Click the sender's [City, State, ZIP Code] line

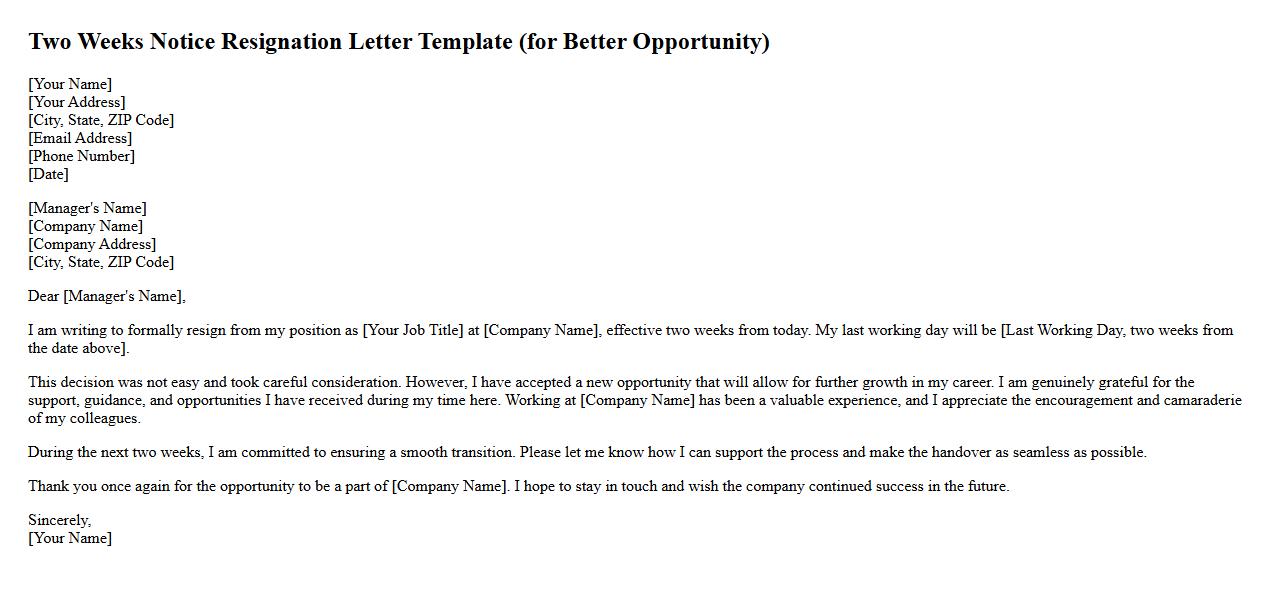101,120
